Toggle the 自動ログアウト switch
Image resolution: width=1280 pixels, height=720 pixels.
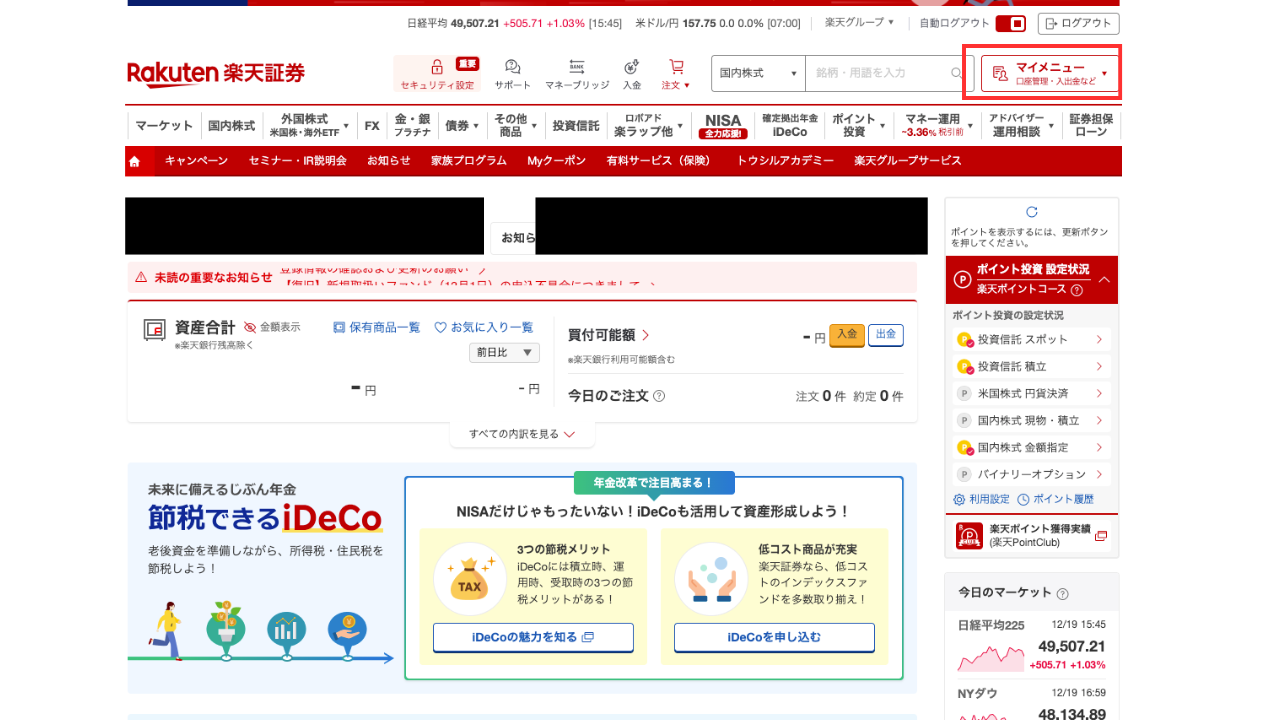1011,23
